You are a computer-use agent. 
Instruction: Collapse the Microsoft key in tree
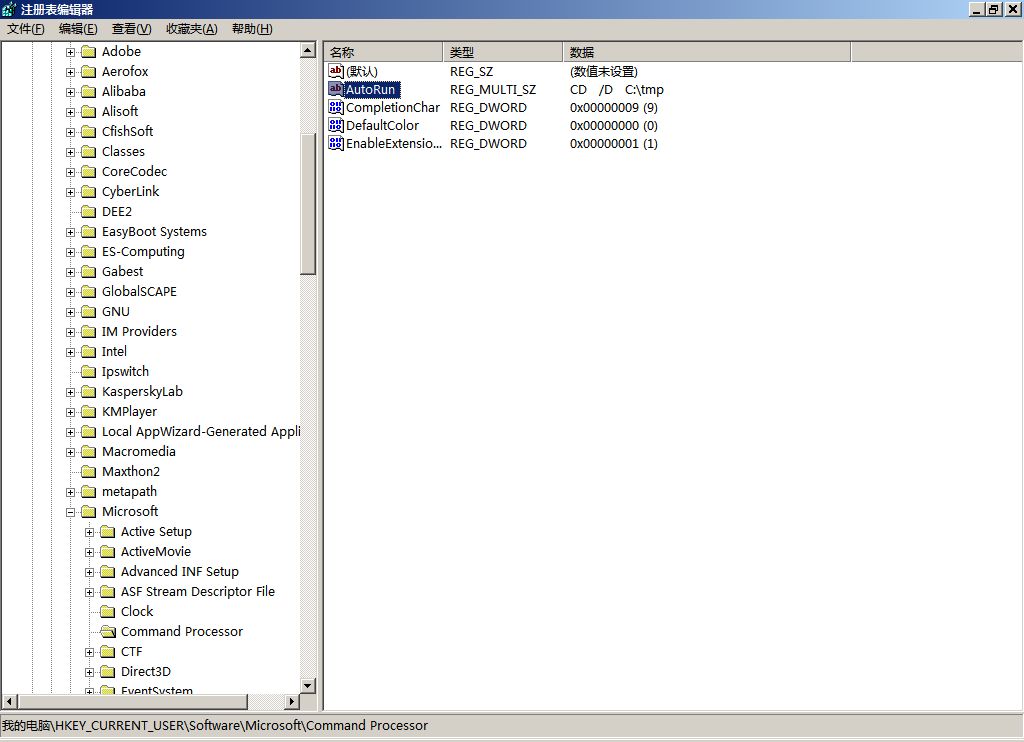pos(71,511)
